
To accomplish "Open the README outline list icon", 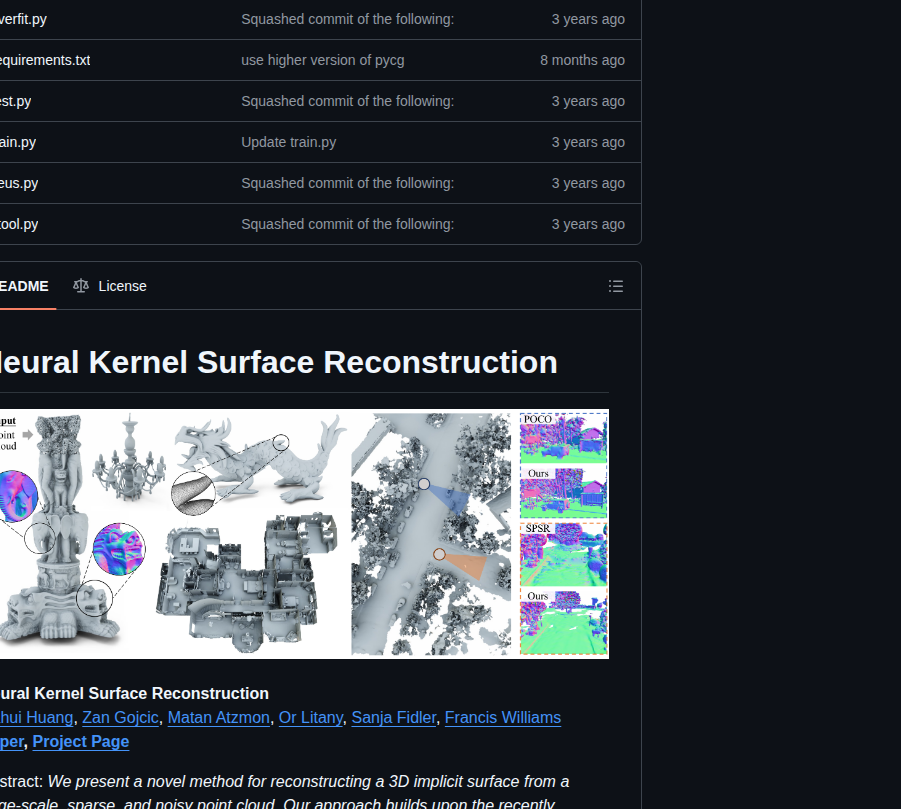I will click(615, 286).
